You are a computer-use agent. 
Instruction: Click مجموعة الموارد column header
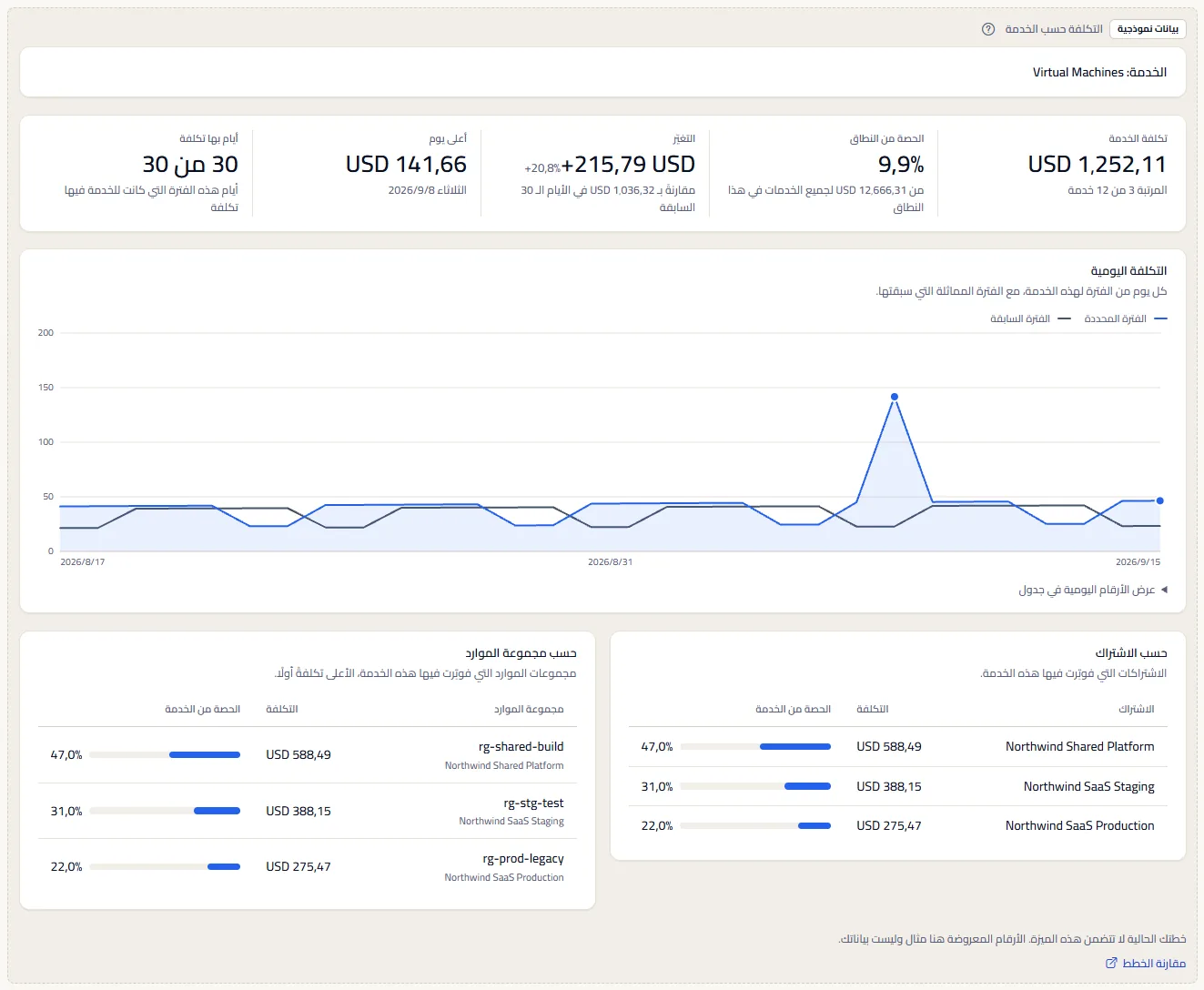(x=529, y=709)
